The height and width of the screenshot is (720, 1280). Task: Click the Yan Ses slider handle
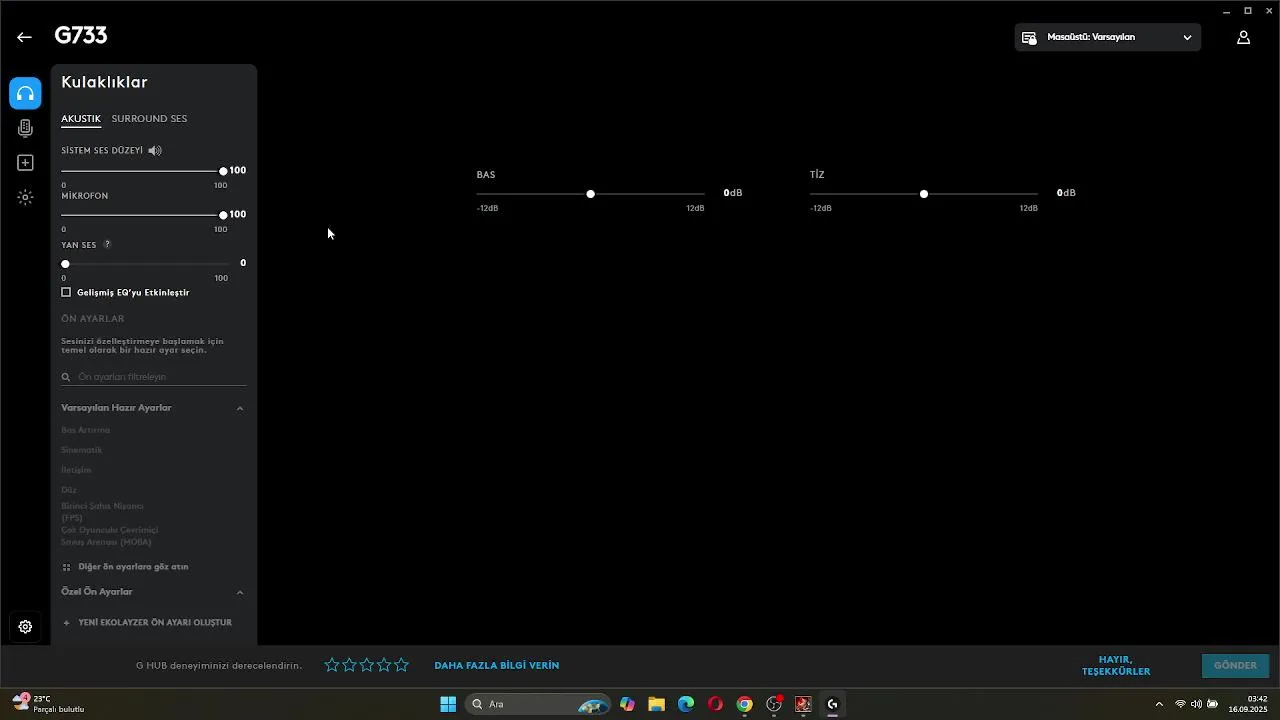(65, 264)
